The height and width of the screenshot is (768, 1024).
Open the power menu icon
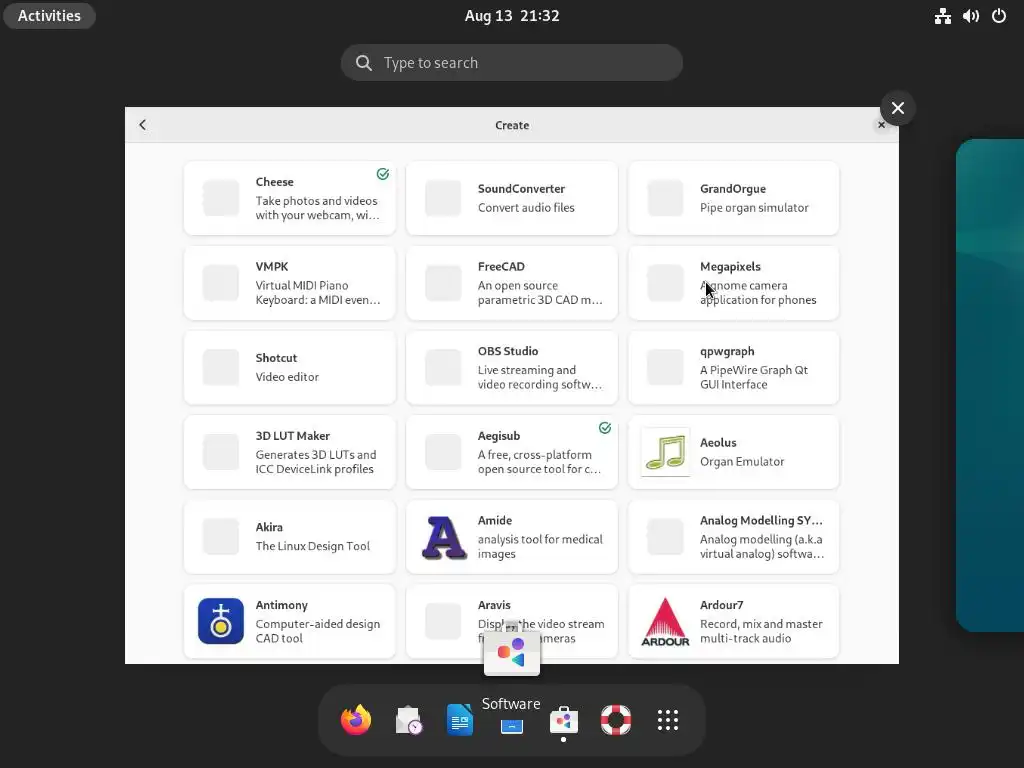(x=999, y=16)
